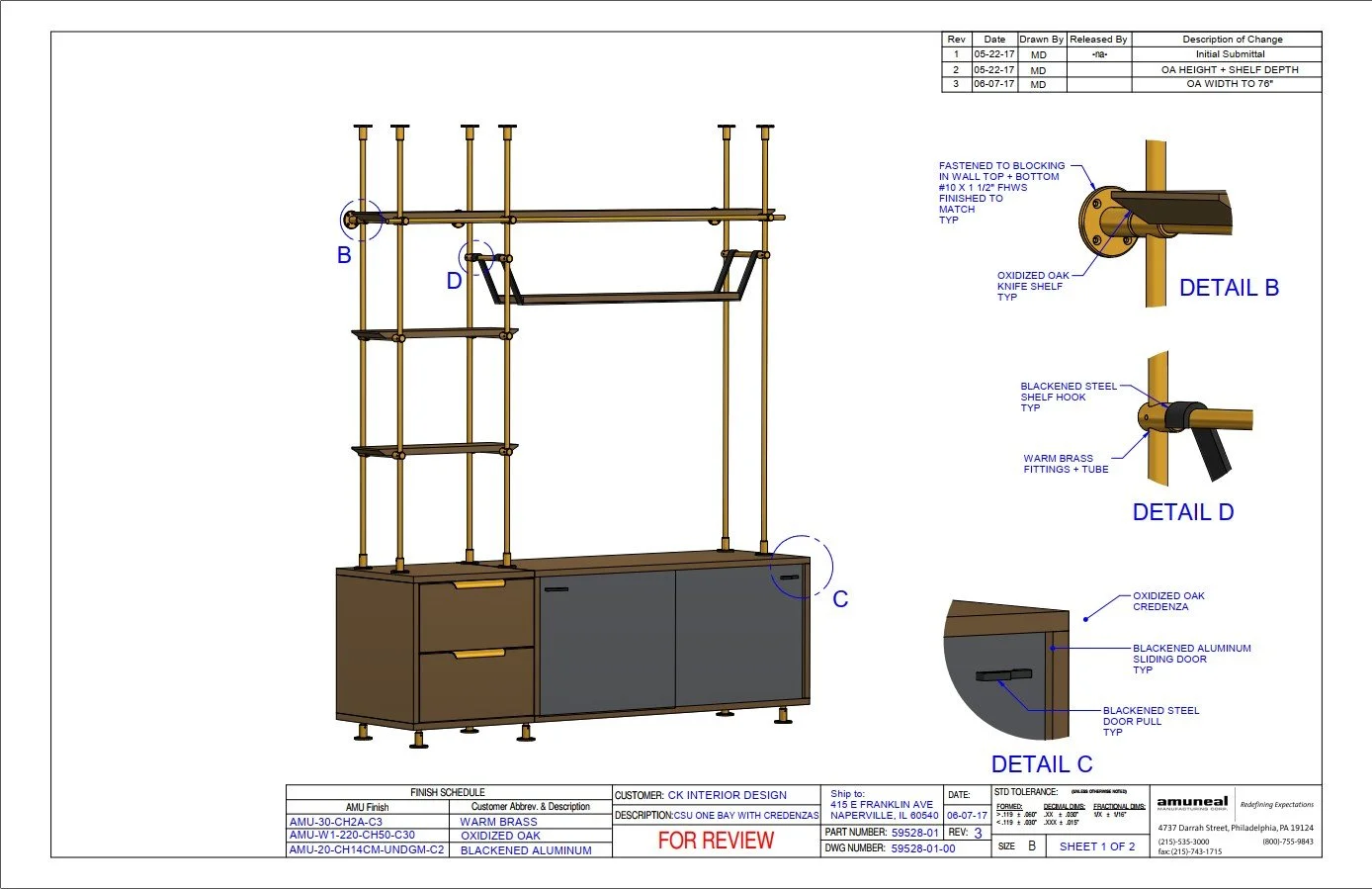Screen dimensions: 1372x889
Task: Click OXIDIZED OAK in the finish schedule
Action: point(501,836)
